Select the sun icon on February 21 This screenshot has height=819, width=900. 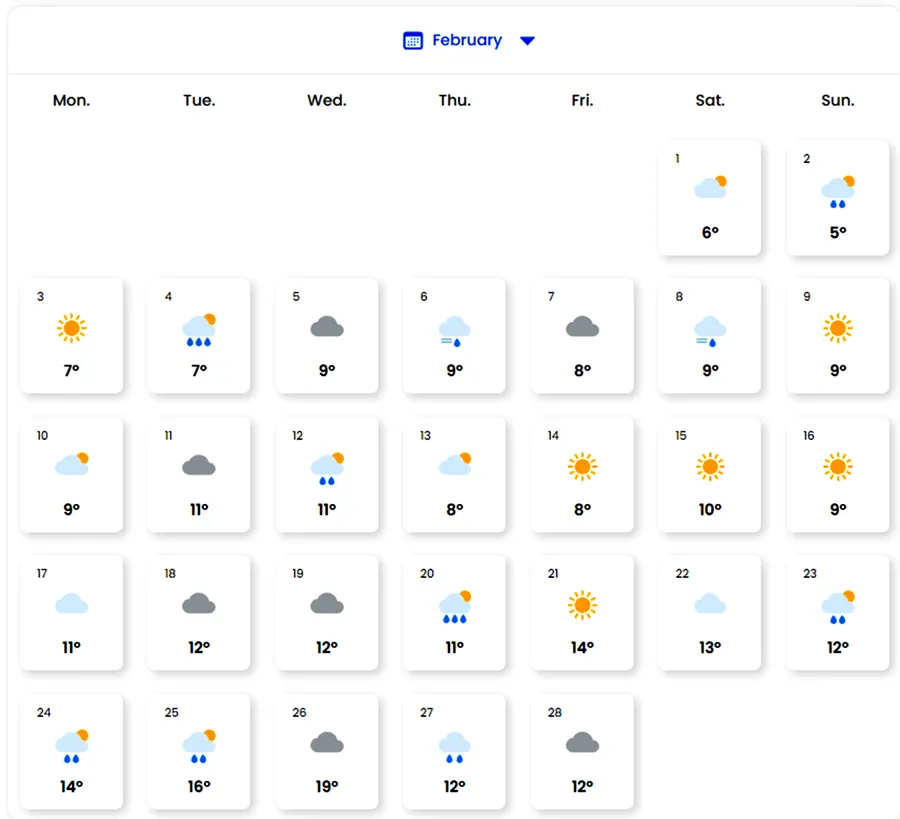(582, 604)
